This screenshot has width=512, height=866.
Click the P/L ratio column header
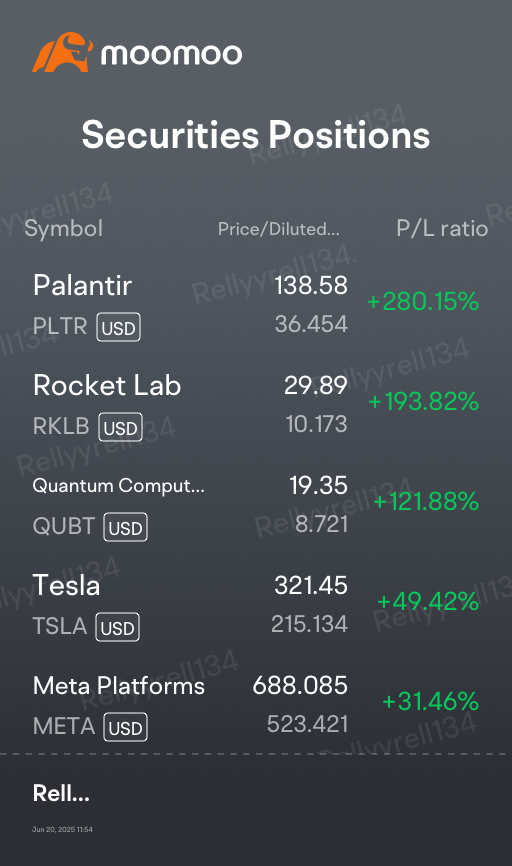point(442,228)
